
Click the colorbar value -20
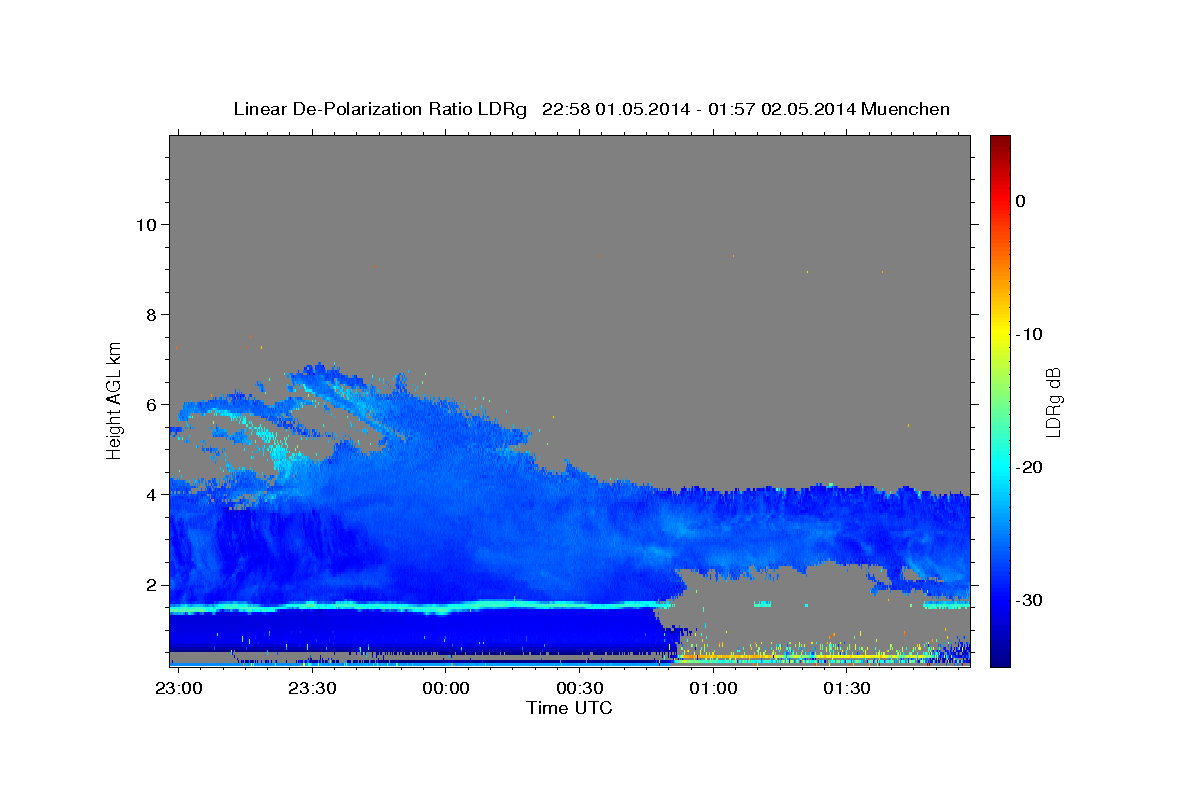1029,467
